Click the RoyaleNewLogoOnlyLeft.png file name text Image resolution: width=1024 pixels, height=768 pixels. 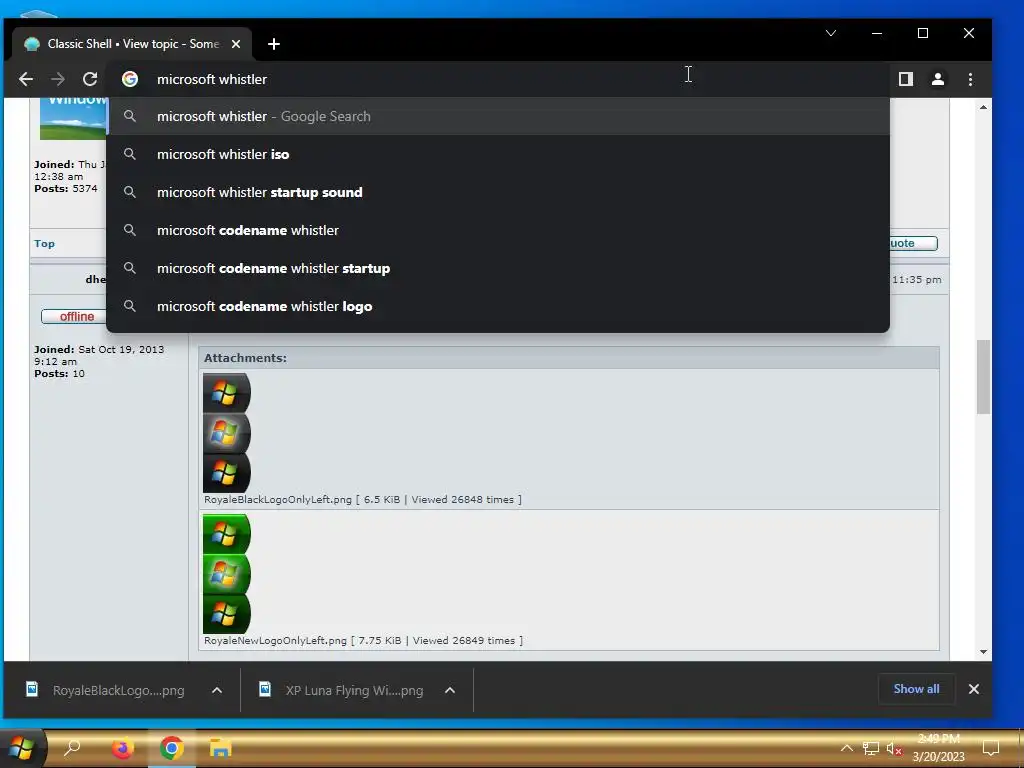pos(275,641)
